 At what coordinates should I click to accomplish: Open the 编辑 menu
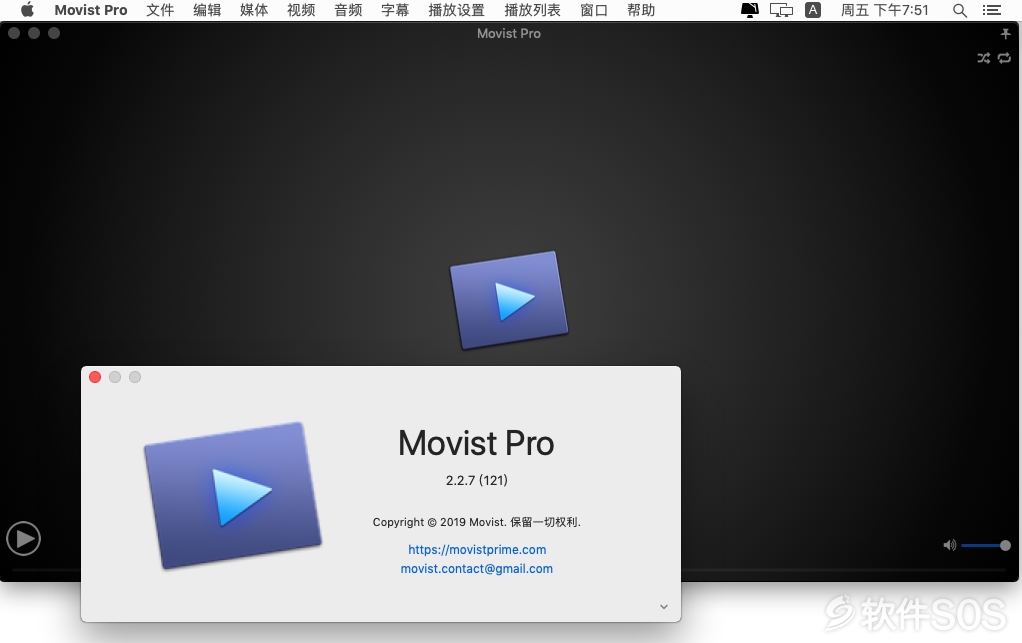tap(207, 10)
